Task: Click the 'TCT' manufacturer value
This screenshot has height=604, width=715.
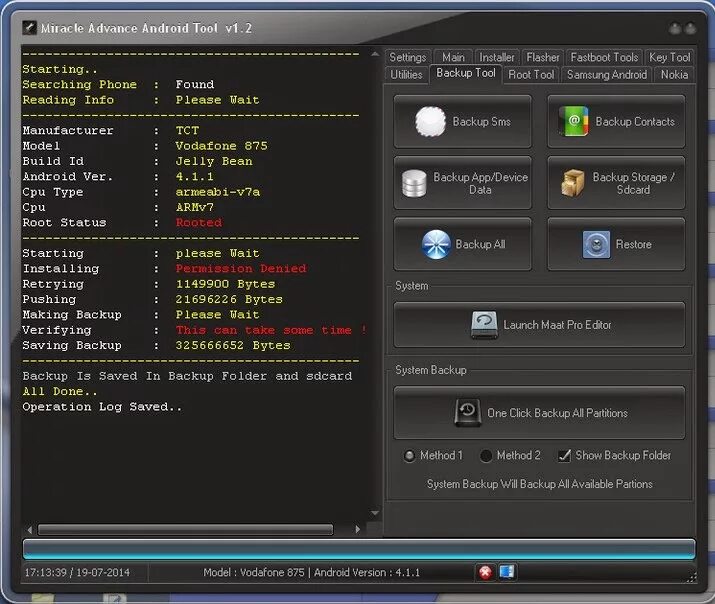Action: pyautogui.click(x=187, y=131)
